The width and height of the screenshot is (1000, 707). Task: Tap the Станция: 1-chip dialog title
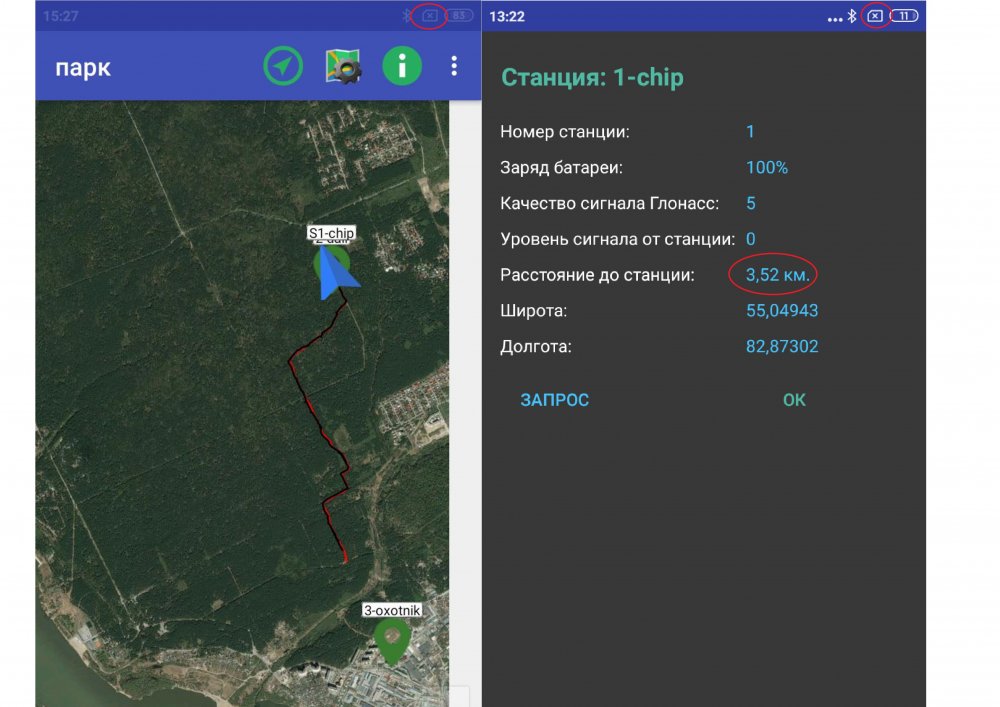click(x=592, y=78)
